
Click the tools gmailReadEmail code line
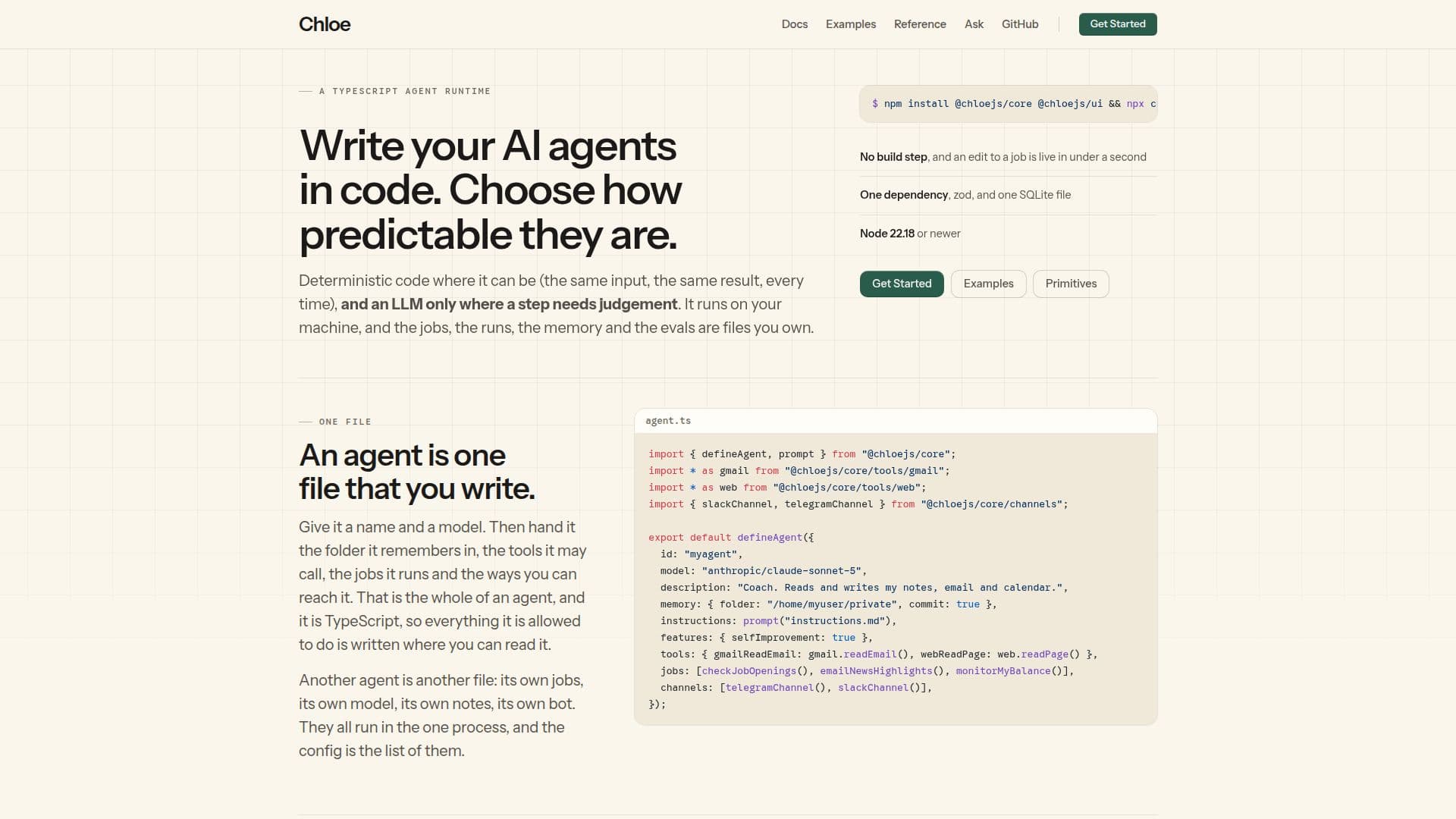click(x=878, y=654)
